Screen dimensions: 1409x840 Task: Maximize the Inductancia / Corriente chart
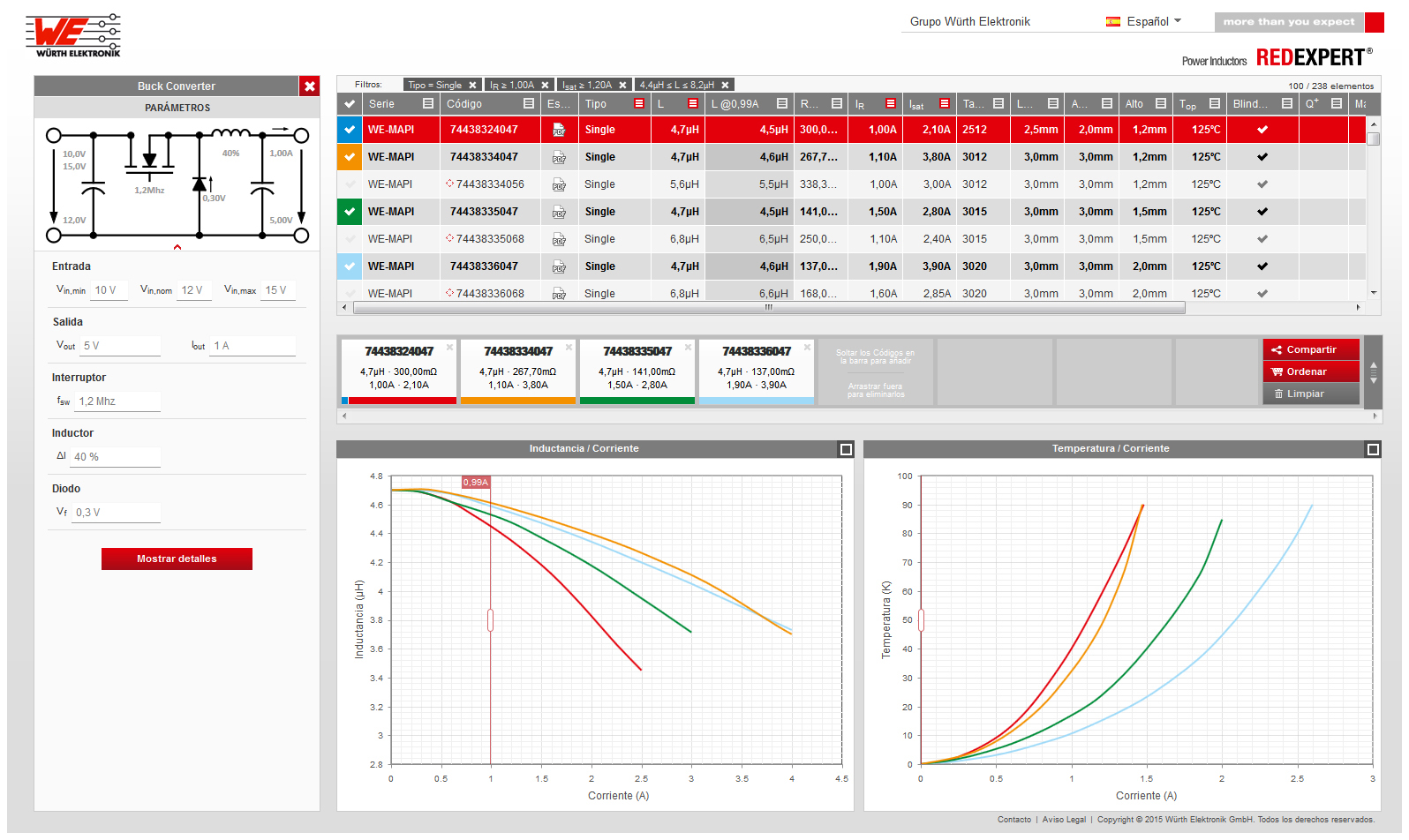tap(846, 450)
